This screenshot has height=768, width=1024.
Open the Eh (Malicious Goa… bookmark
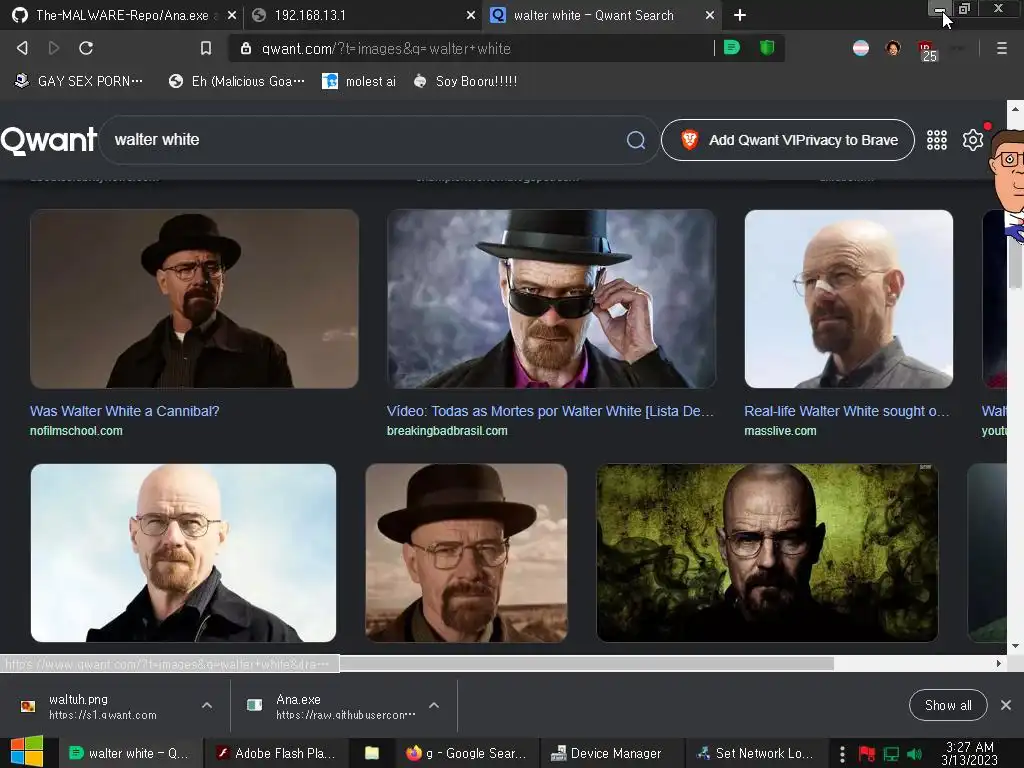point(236,81)
